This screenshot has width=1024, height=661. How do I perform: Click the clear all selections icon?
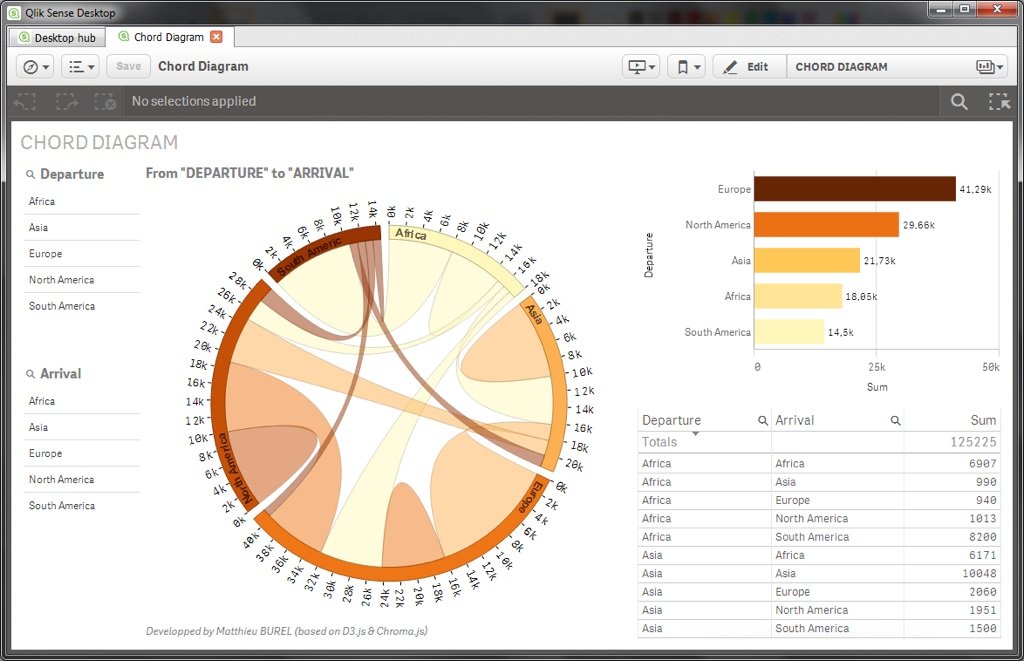[105, 101]
